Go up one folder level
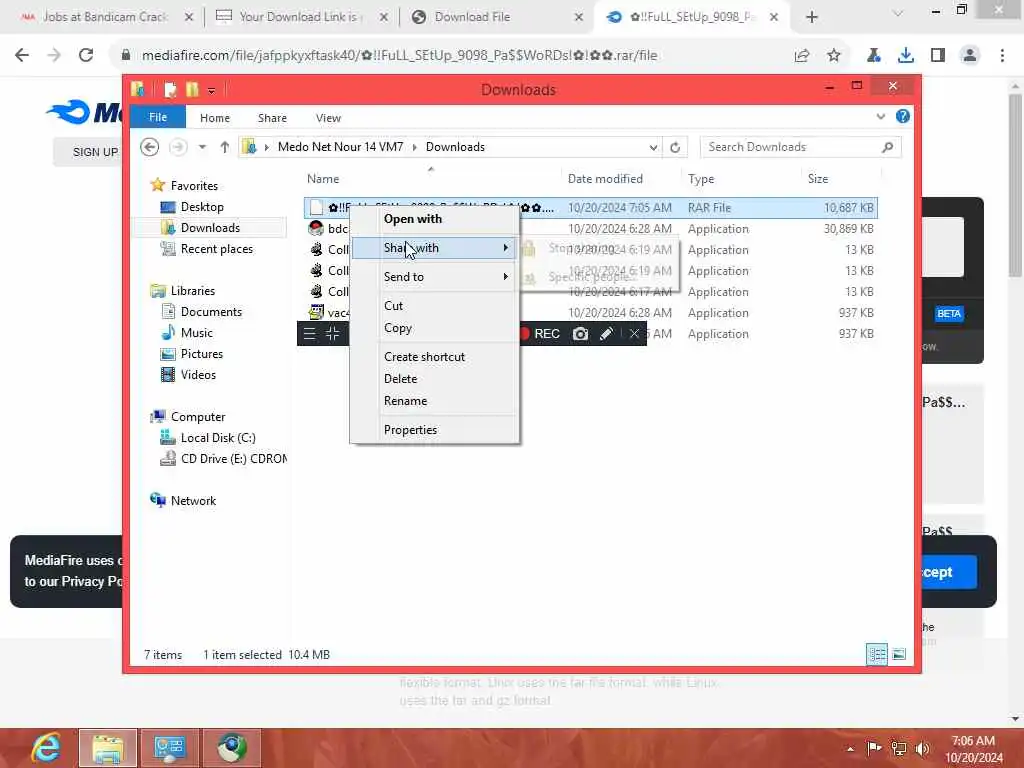 point(225,147)
